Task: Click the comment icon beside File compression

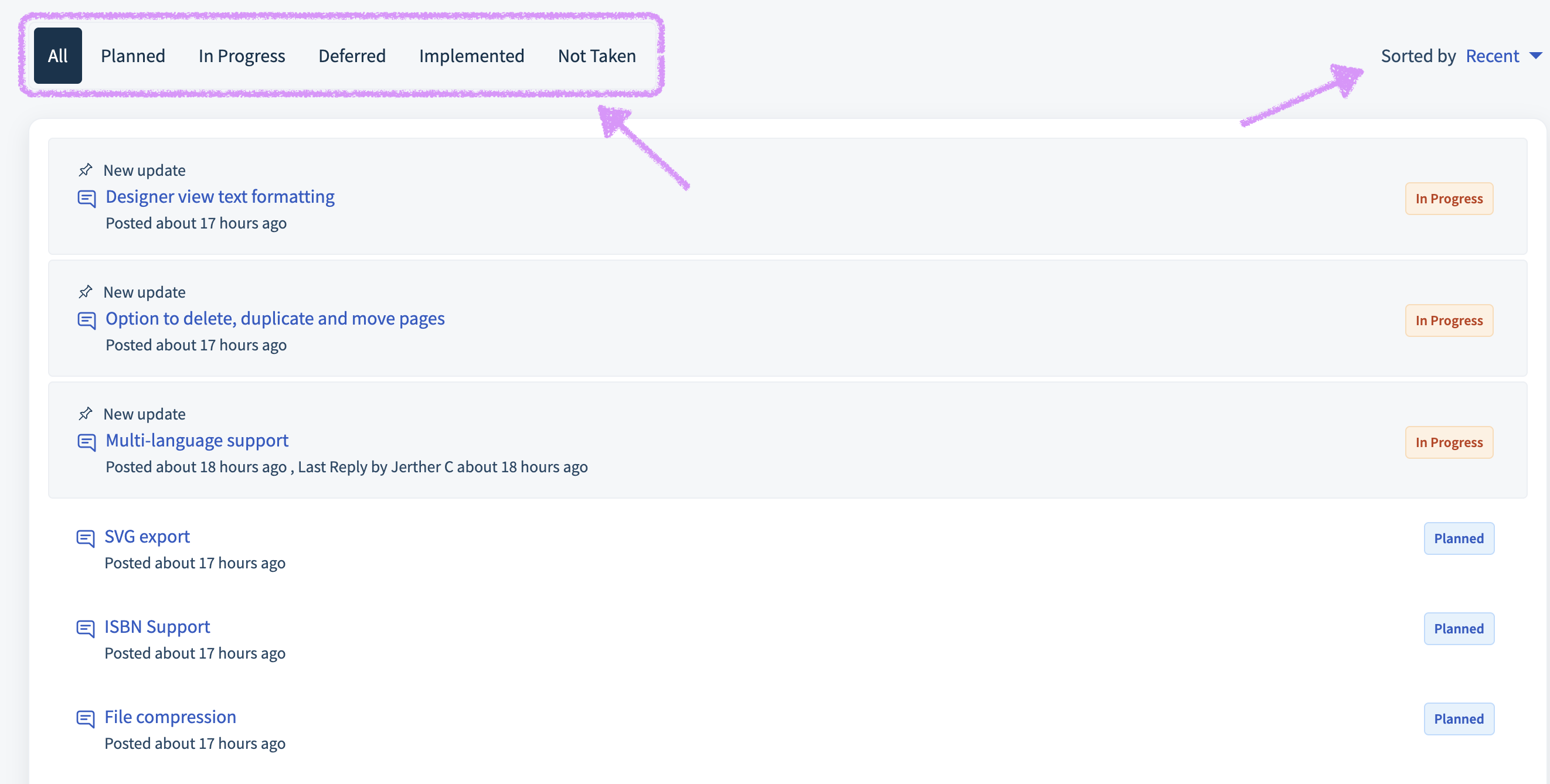Action: pyautogui.click(x=86, y=718)
